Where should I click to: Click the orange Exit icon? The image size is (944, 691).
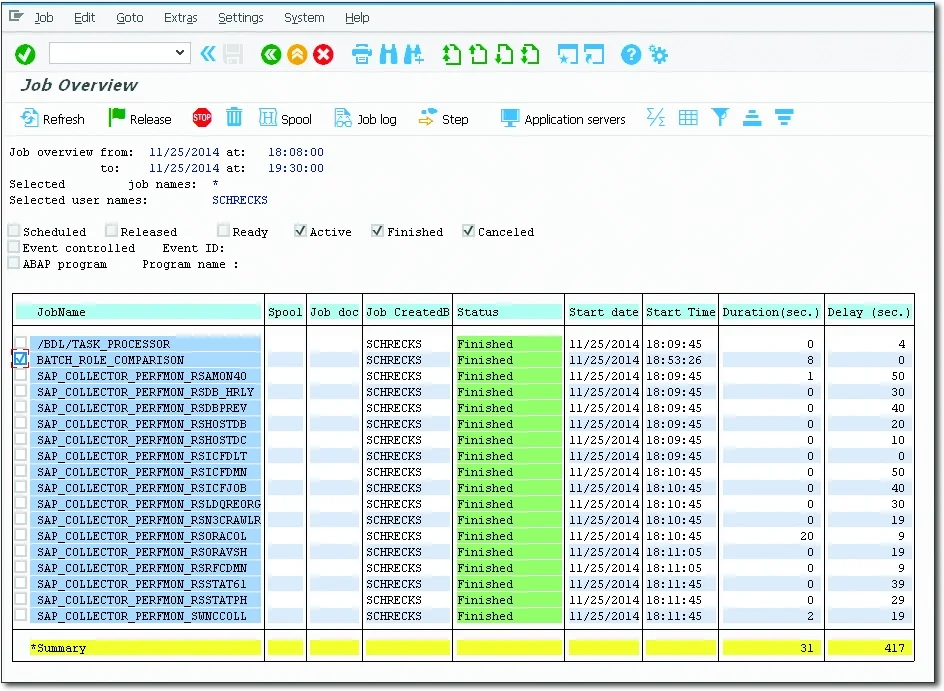click(x=297, y=55)
